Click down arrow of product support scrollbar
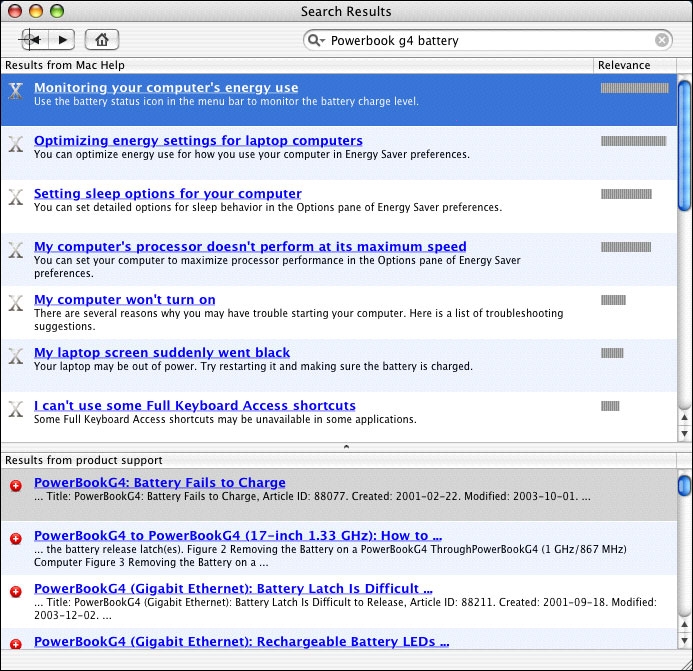Viewport: 693px width, 671px height. (x=685, y=640)
